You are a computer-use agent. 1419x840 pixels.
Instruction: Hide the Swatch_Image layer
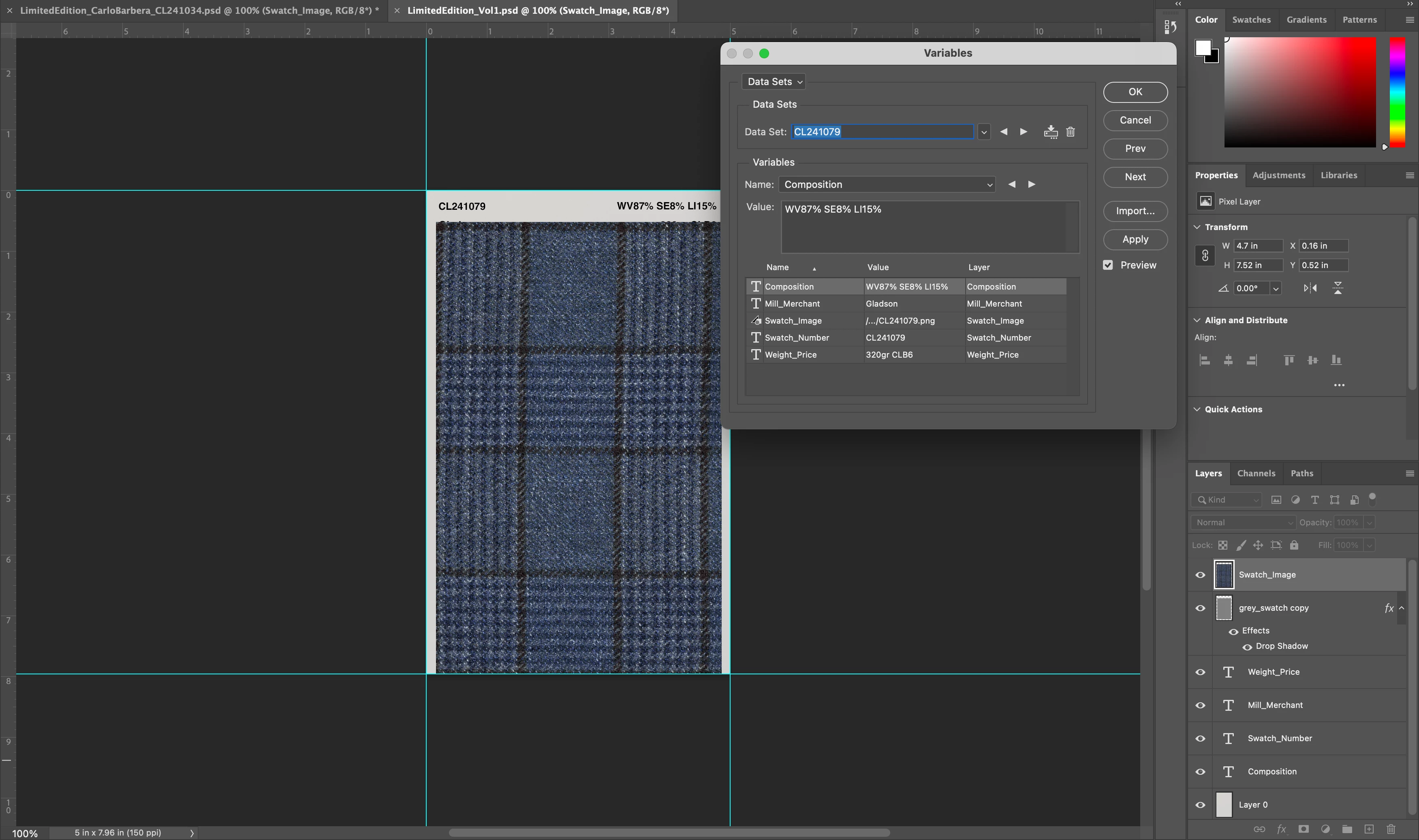coord(1200,575)
